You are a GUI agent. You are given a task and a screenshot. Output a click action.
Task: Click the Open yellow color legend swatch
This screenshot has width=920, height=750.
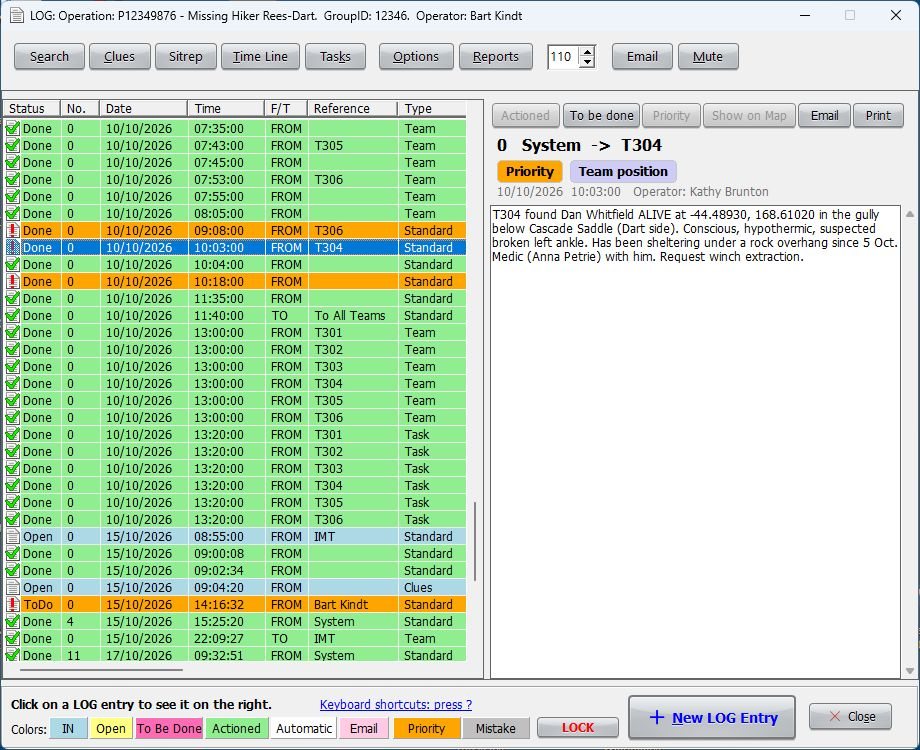(x=111, y=728)
